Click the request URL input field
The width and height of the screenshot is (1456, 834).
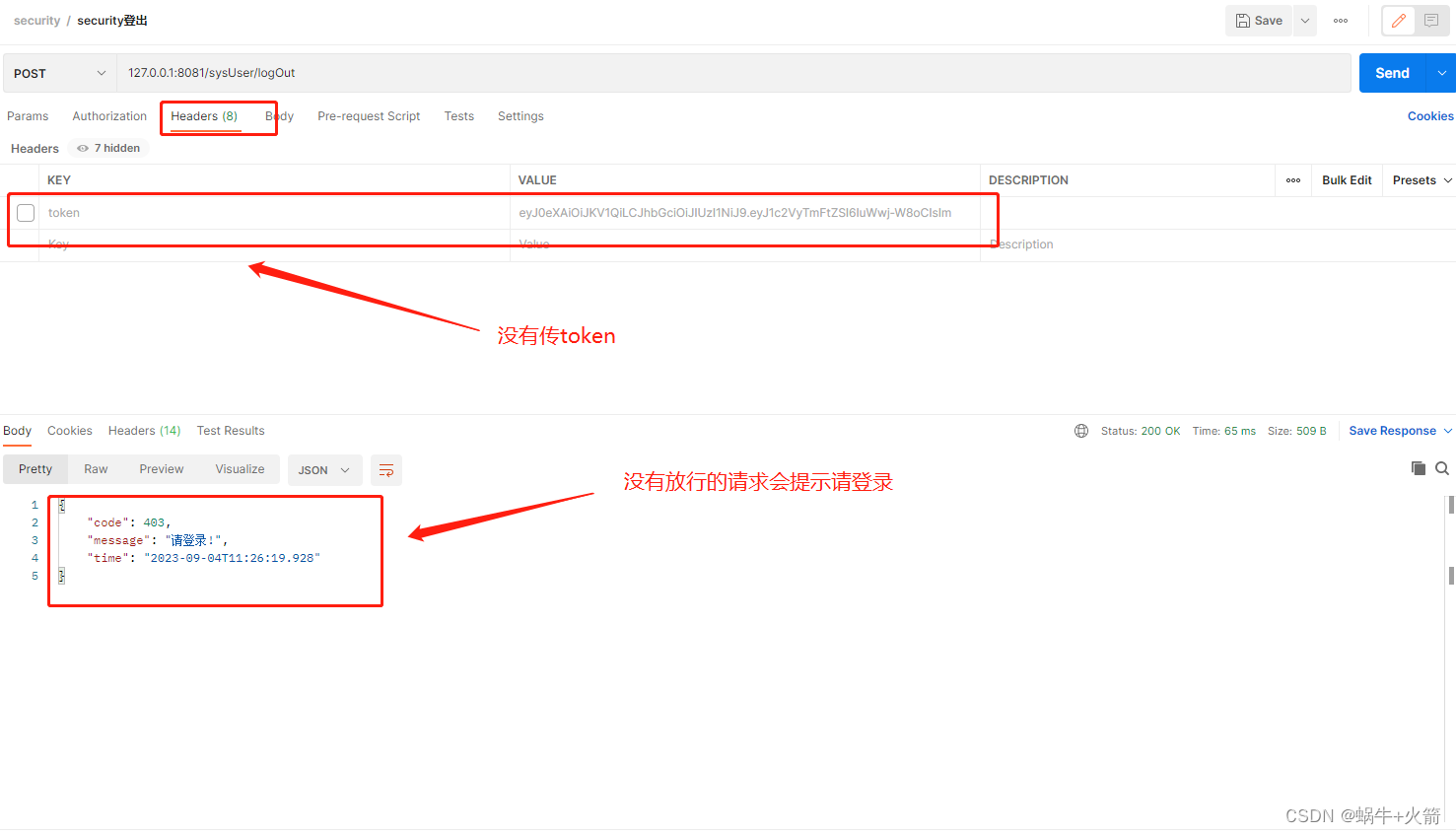(733, 73)
